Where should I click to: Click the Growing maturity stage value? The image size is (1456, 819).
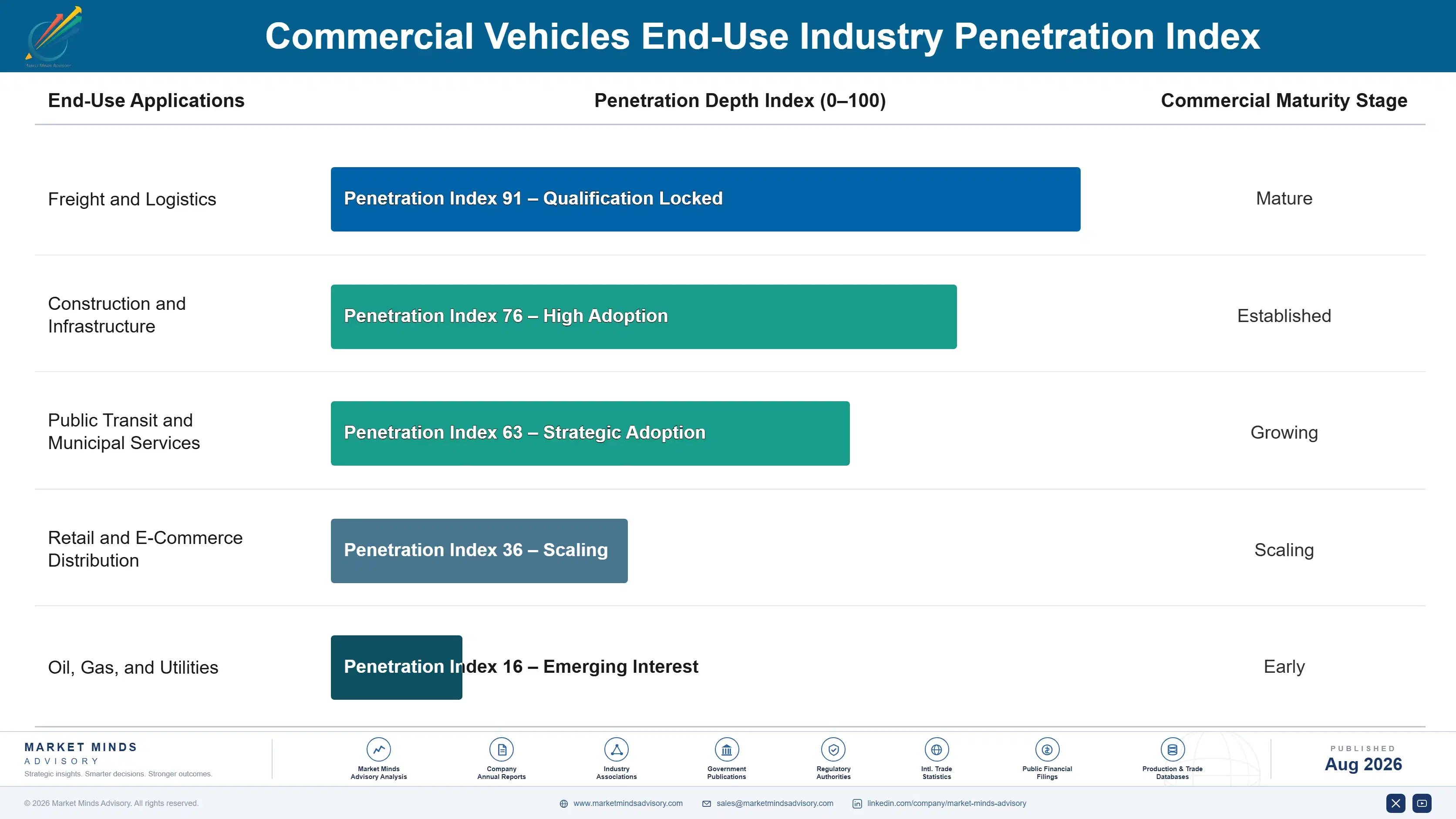[x=1284, y=433]
